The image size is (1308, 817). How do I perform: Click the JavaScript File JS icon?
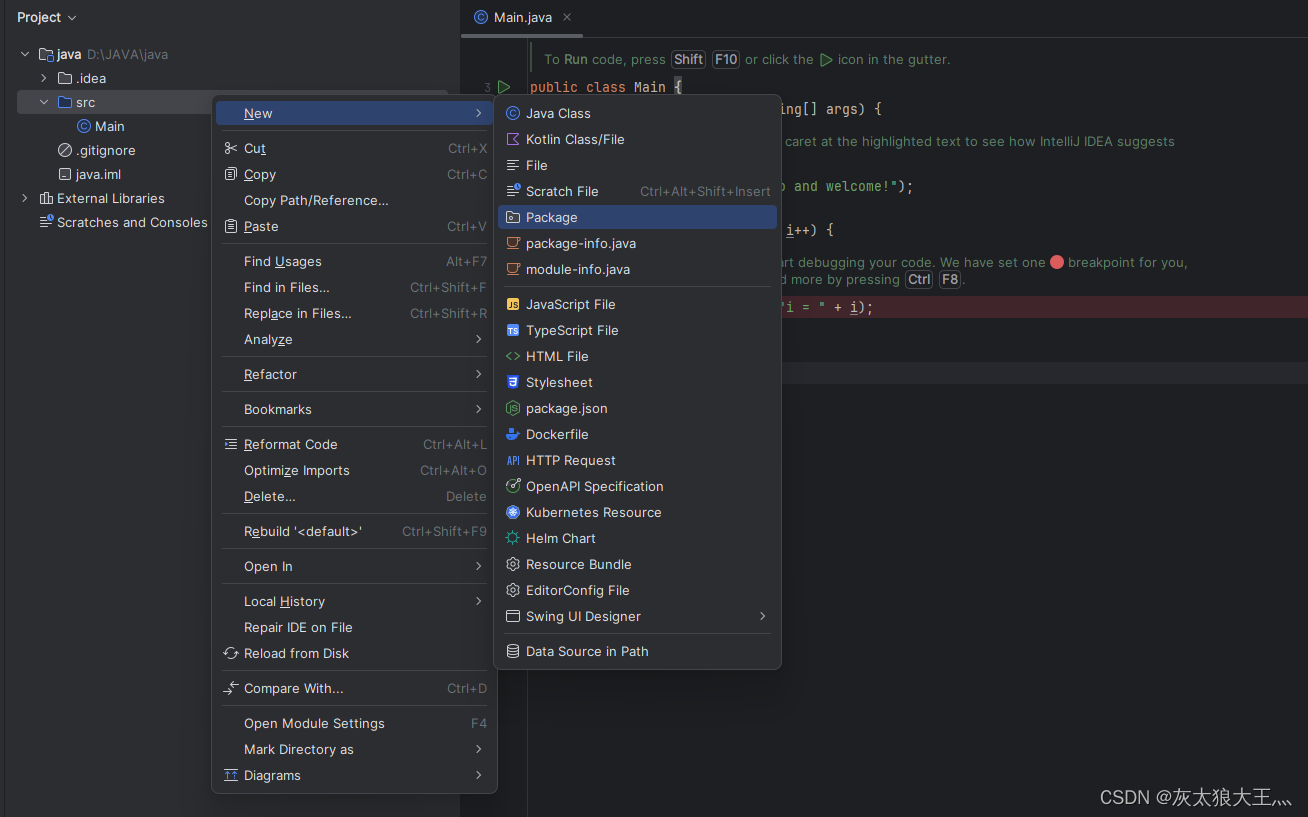click(x=513, y=304)
